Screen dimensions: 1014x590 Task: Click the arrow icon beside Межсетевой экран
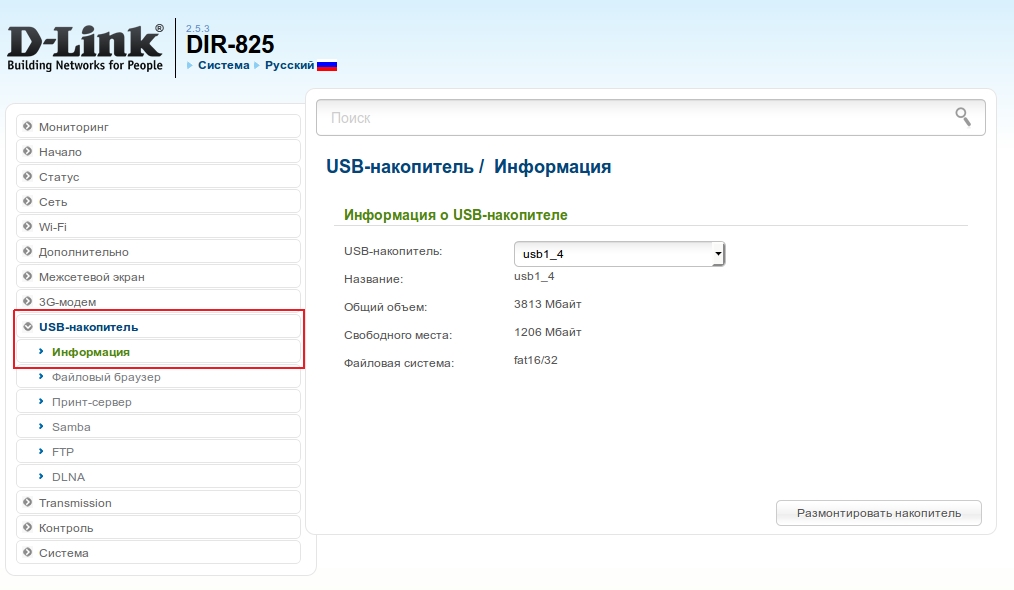point(28,277)
